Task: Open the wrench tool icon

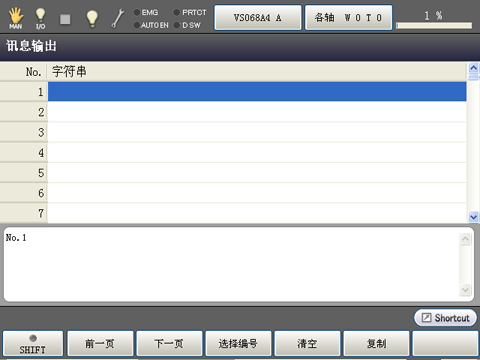Action: tap(117, 18)
